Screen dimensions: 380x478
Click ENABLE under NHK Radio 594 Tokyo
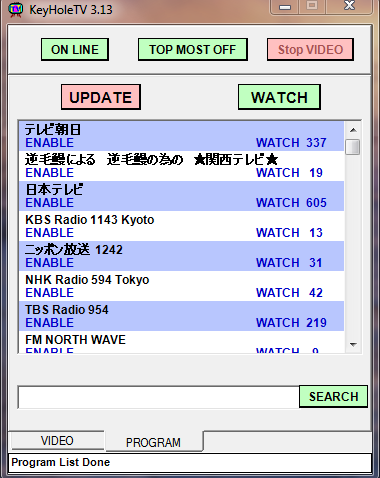pos(50,293)
